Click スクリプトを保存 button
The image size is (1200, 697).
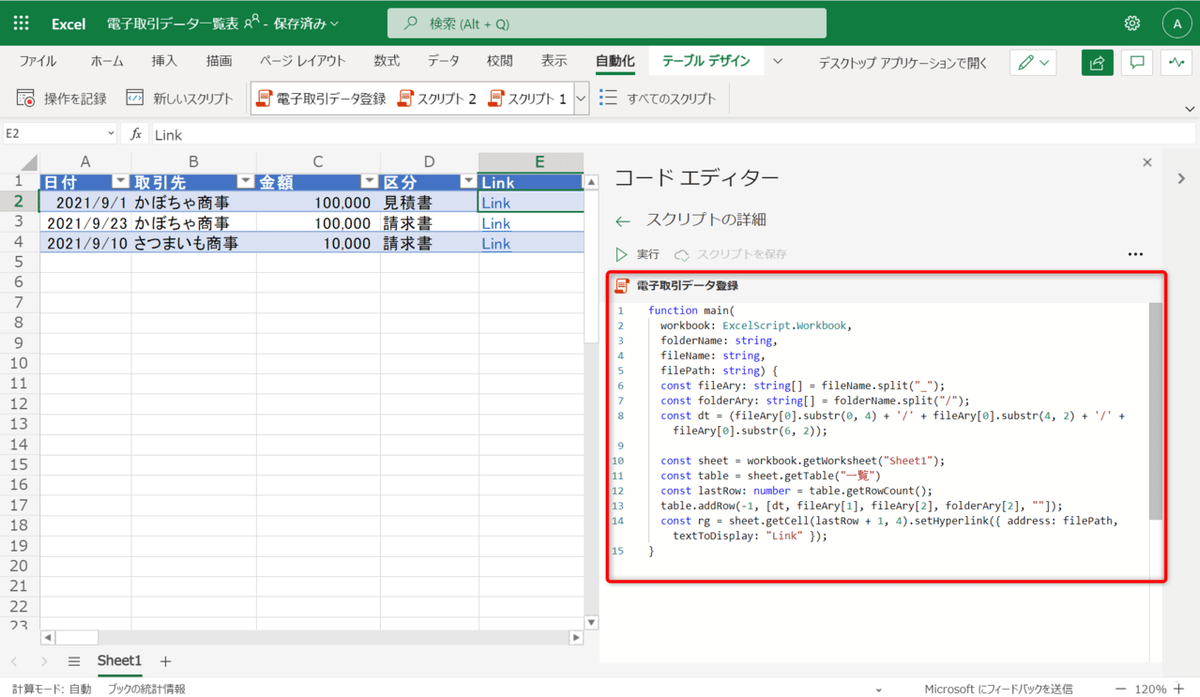730,254
